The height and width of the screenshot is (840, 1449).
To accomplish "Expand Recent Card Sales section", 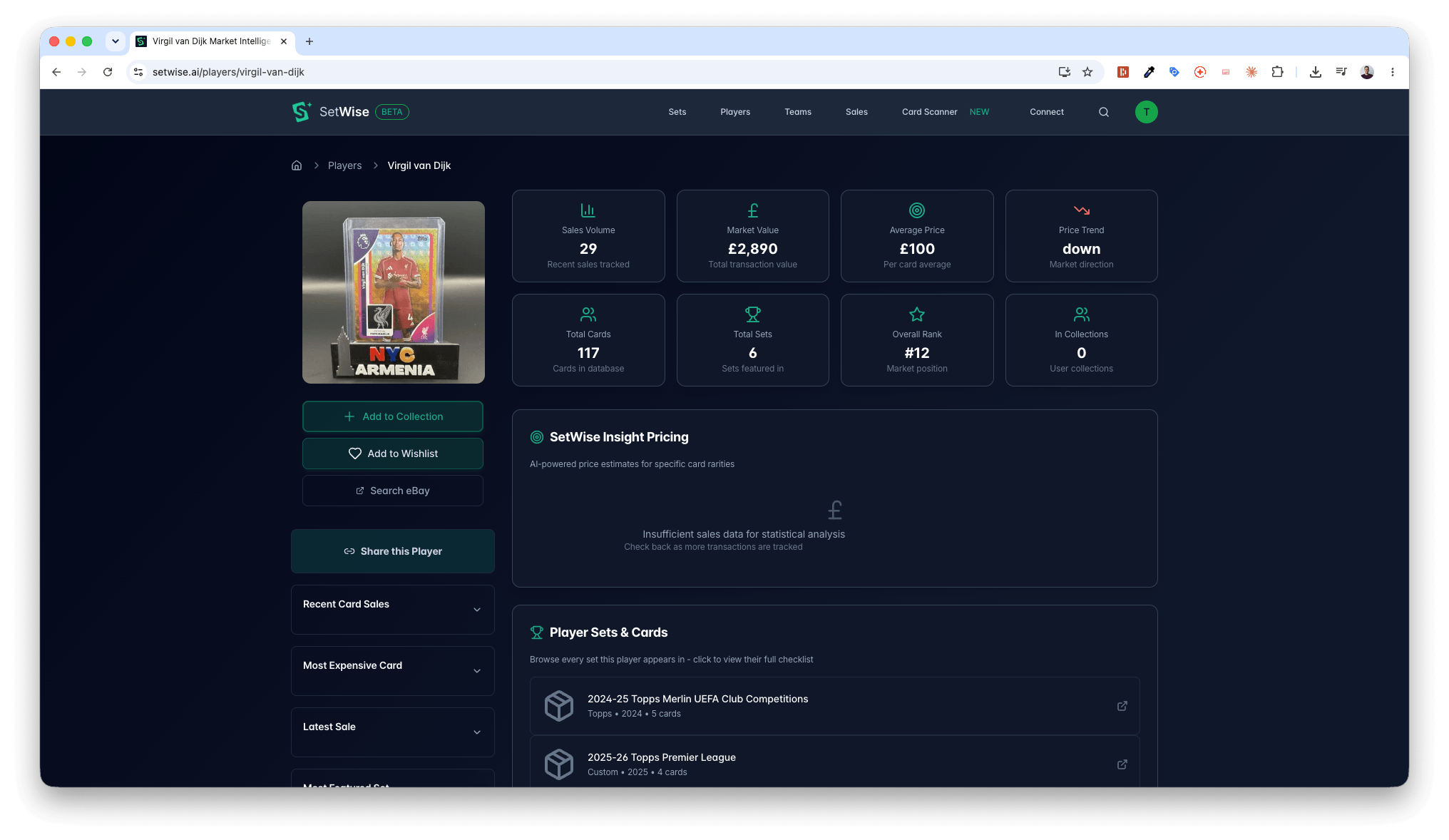I will point(393,610).
